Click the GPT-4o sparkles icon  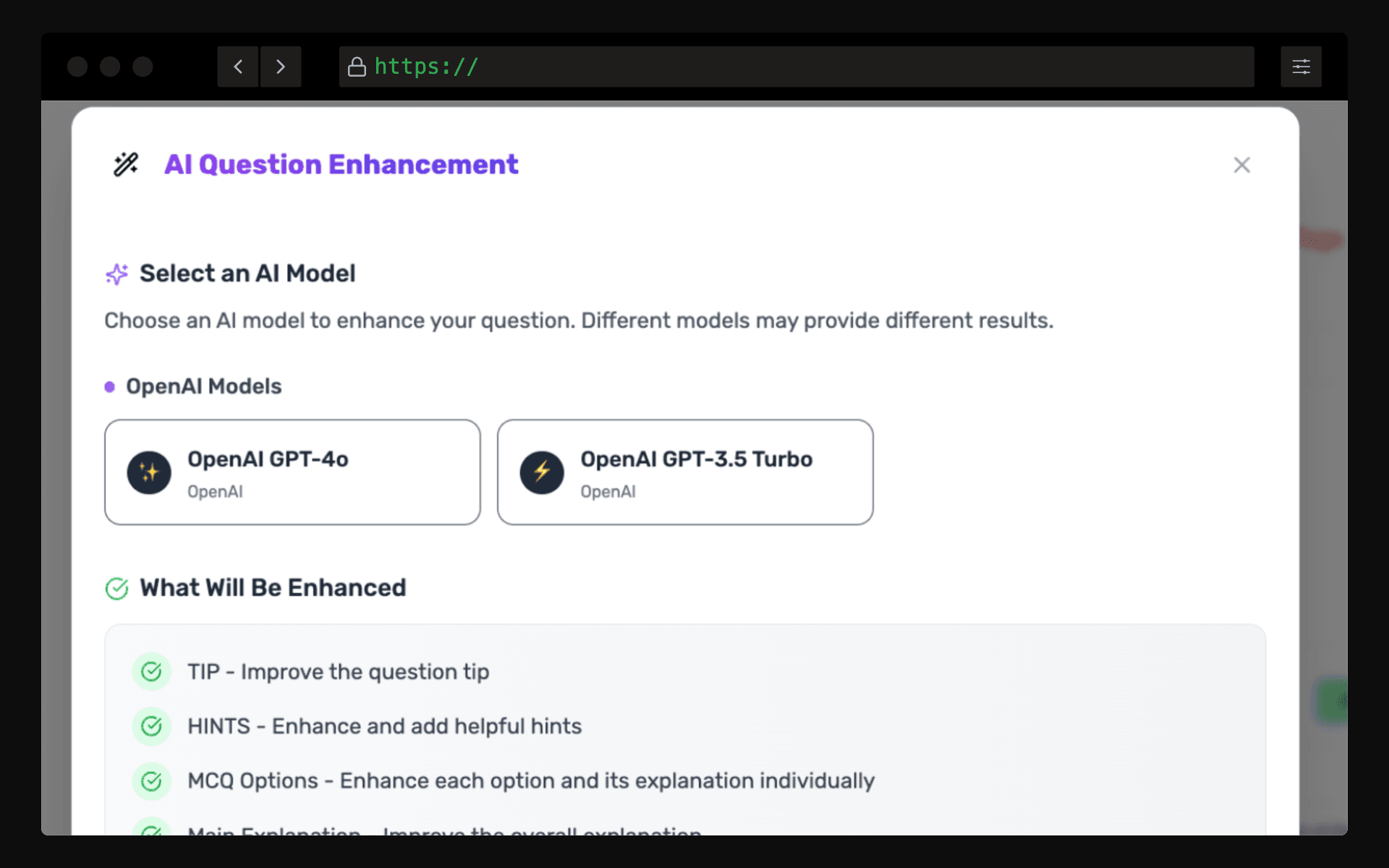149,473
